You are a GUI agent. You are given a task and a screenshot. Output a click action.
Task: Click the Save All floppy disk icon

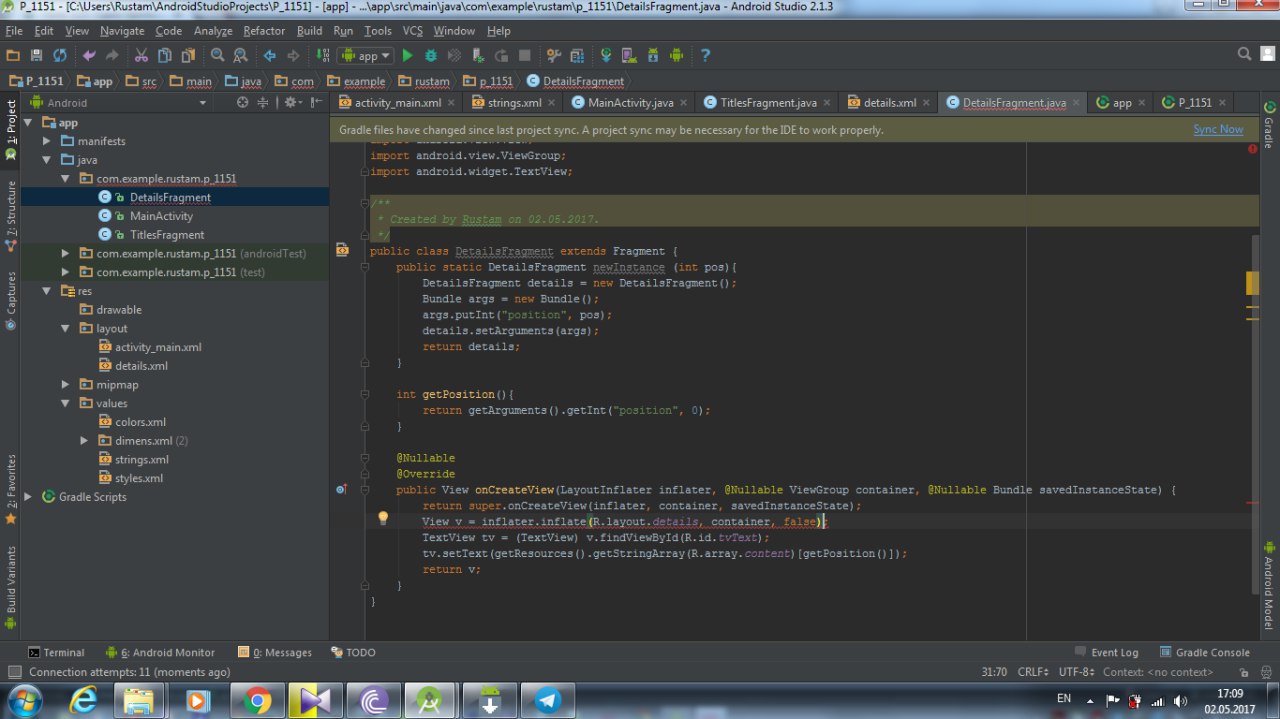(x=37, y=56)
